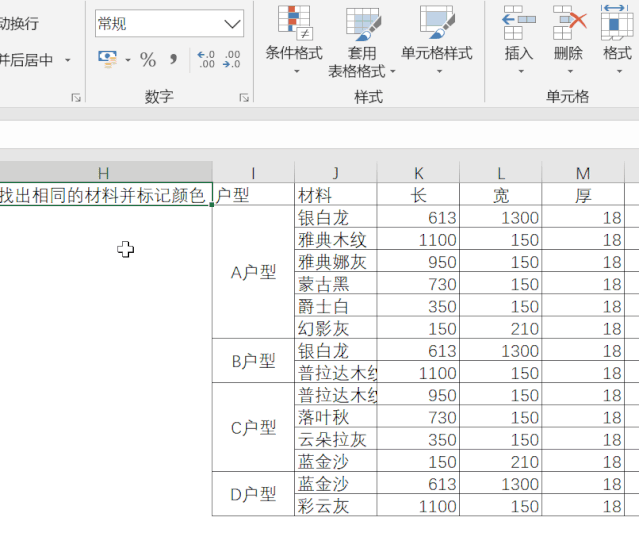Expand Merge & Center (并后居中) dropdown arrow
639x548 pixels.
[x=68, y=60]
